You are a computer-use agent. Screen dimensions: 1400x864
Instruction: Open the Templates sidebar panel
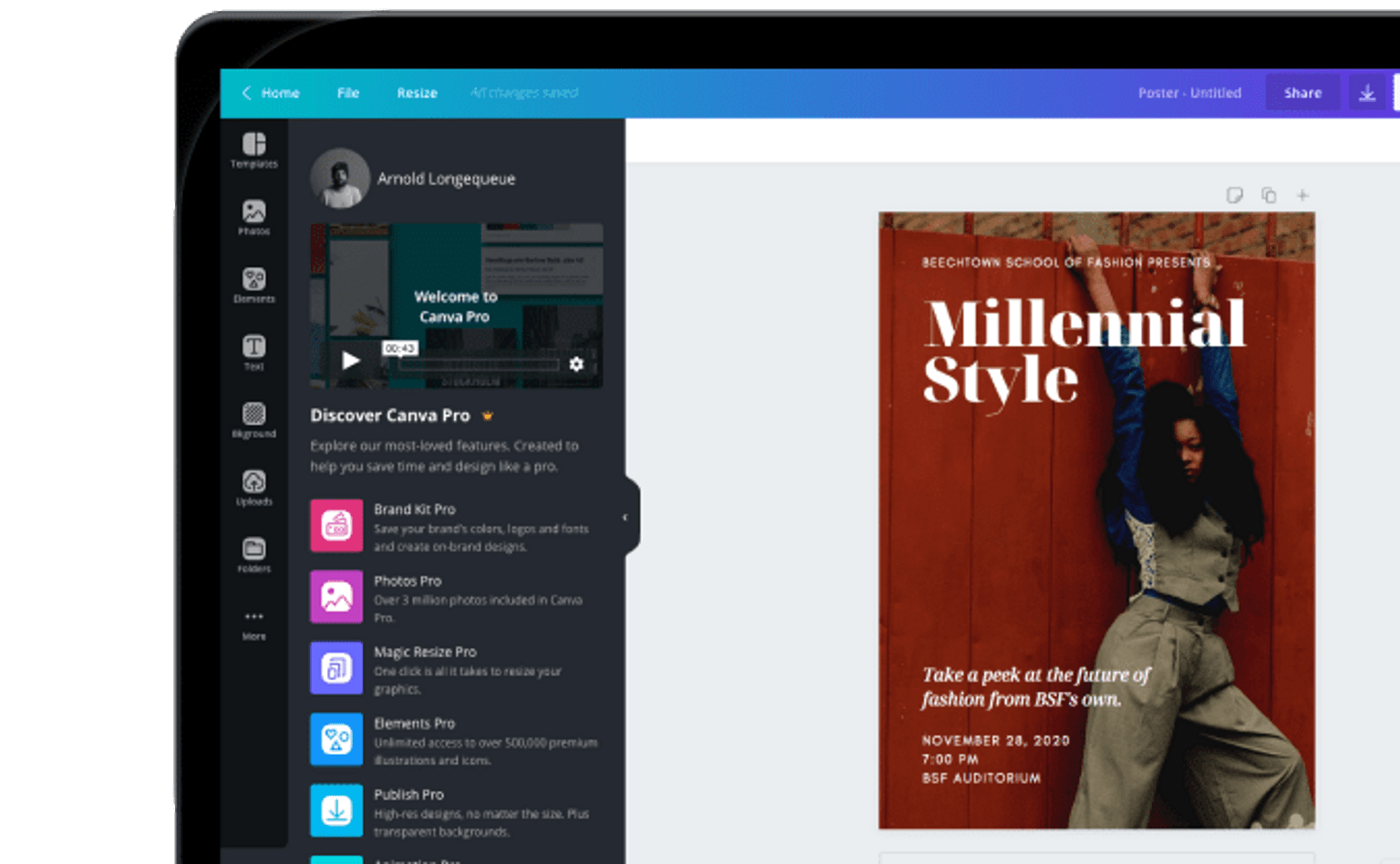tap(253, 150)
